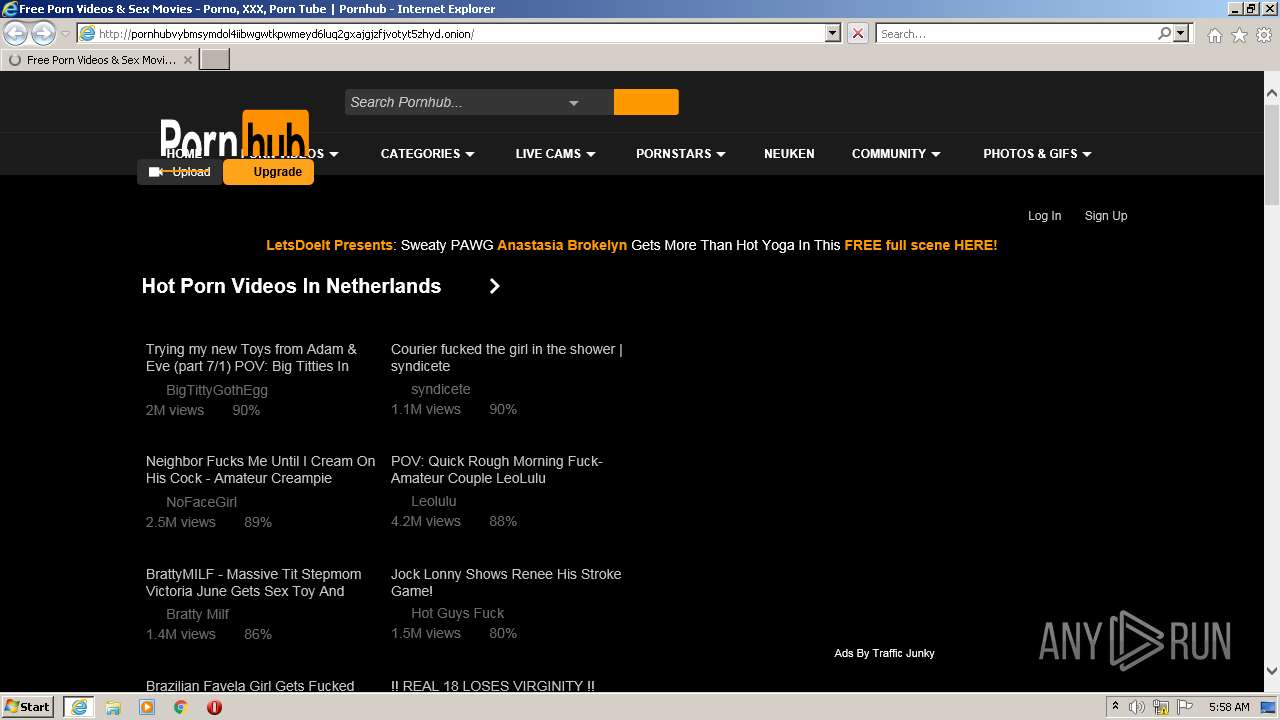Click the camera icon beside Upload

(x=155, y=172)
